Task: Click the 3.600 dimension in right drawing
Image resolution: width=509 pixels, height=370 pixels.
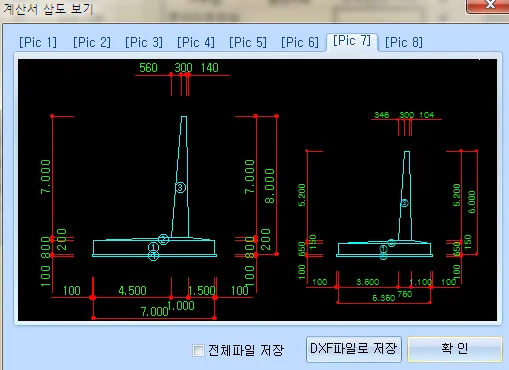Action: (368, 282)
